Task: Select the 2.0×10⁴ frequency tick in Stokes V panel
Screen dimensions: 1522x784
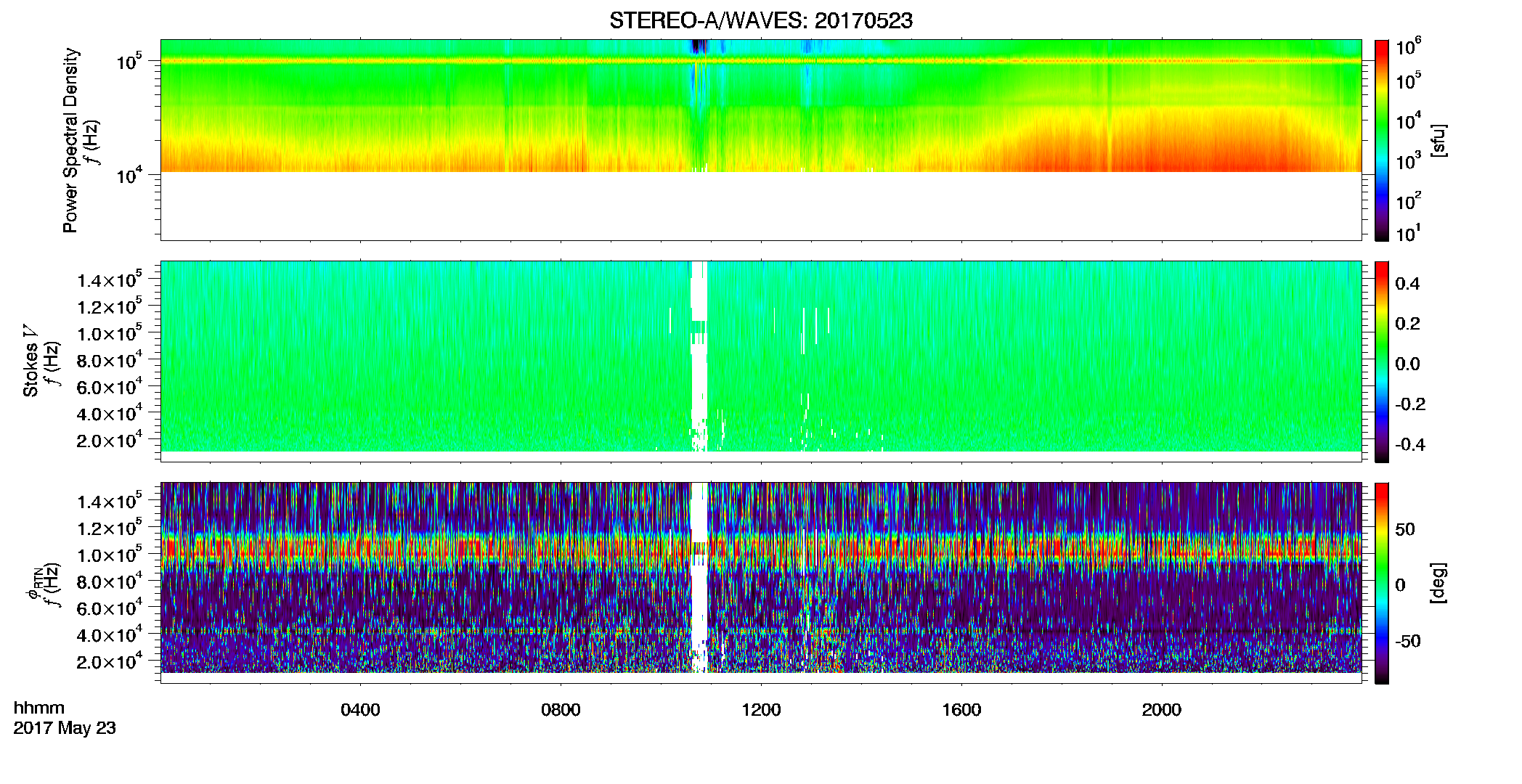Action: (110, 440)
